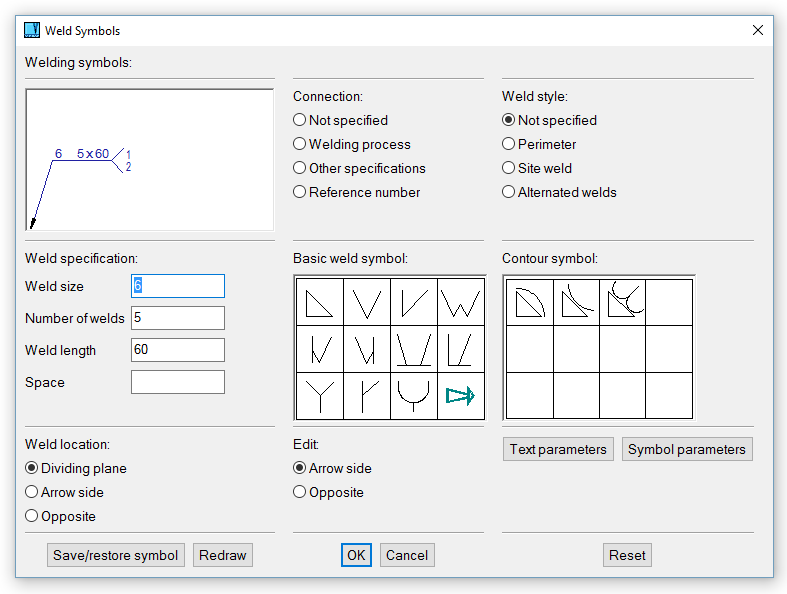
Task: Open Text parameters
Action: tap(558, 449)
